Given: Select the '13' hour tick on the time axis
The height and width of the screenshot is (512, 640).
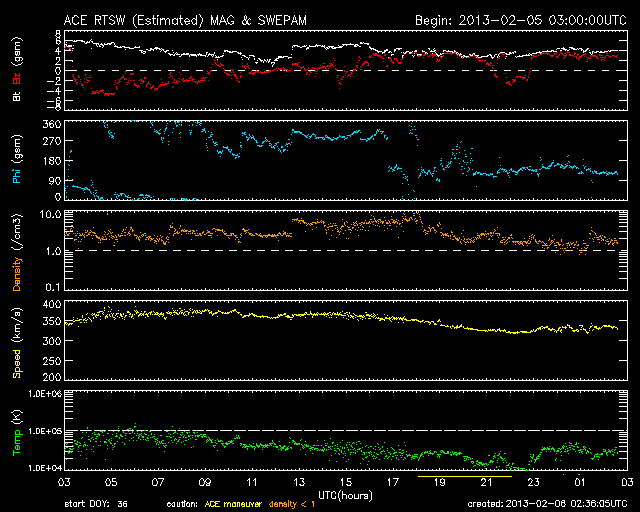Looking at the screenshot, I should (299, 482).
